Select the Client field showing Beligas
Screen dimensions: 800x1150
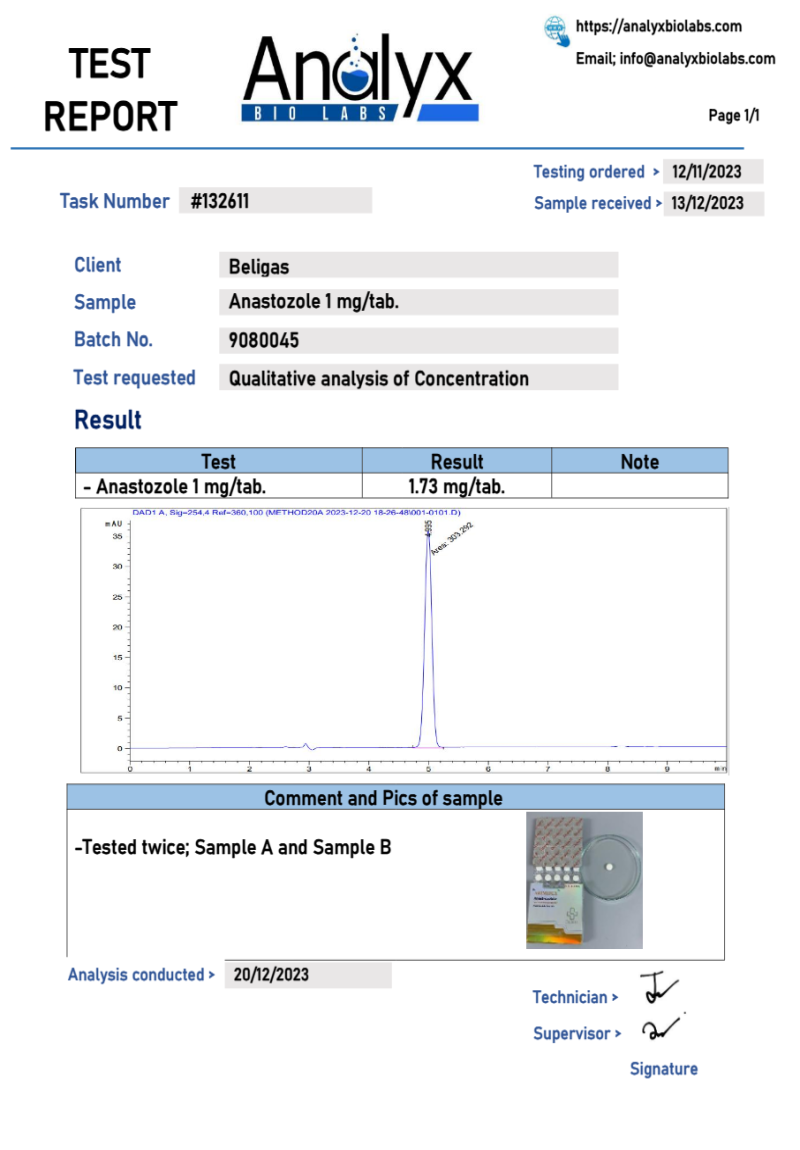pyautogui.click(x=417, y=266)
